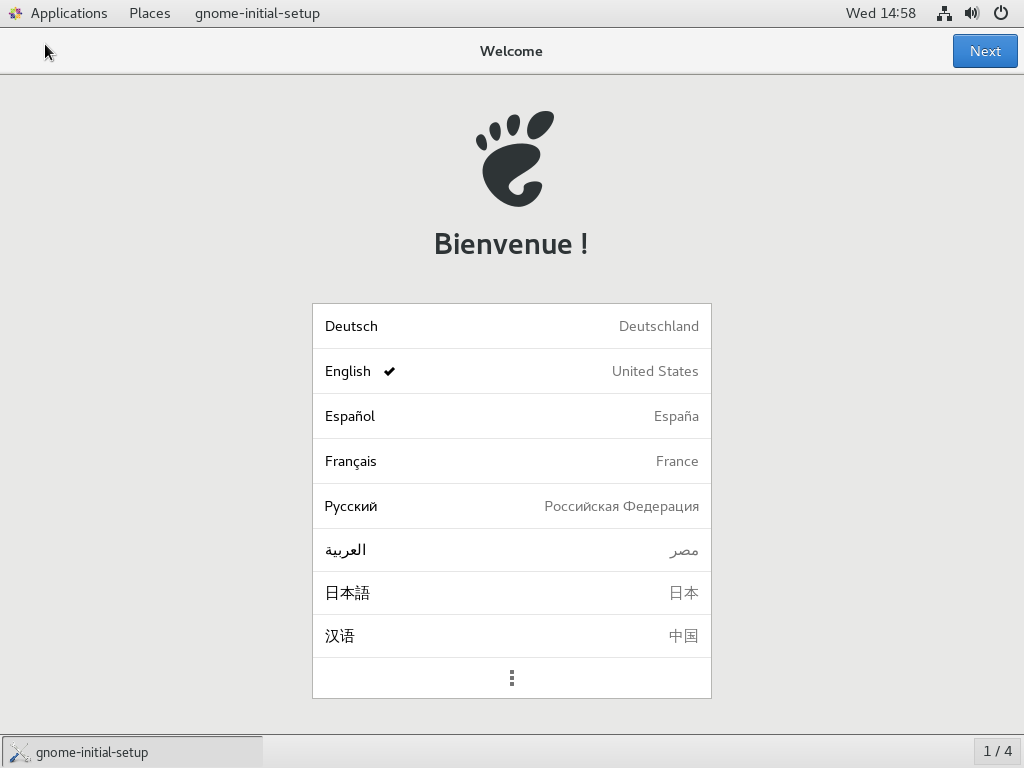Click the Next button
Image resolution: width=1024 pixels, height=768 pixels.
[x=985, y=51]
